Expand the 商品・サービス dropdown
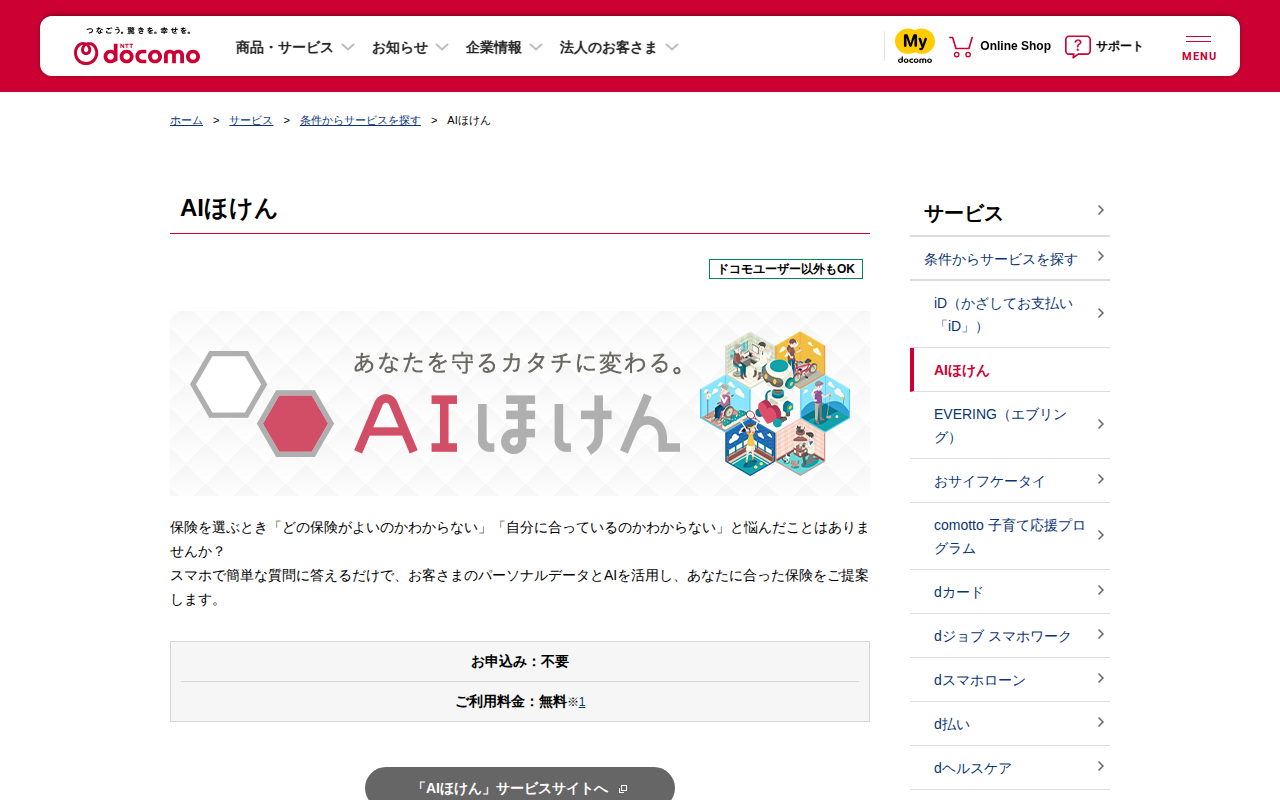1280x800 pixels. pyautogui.click(x=348, y=47)
